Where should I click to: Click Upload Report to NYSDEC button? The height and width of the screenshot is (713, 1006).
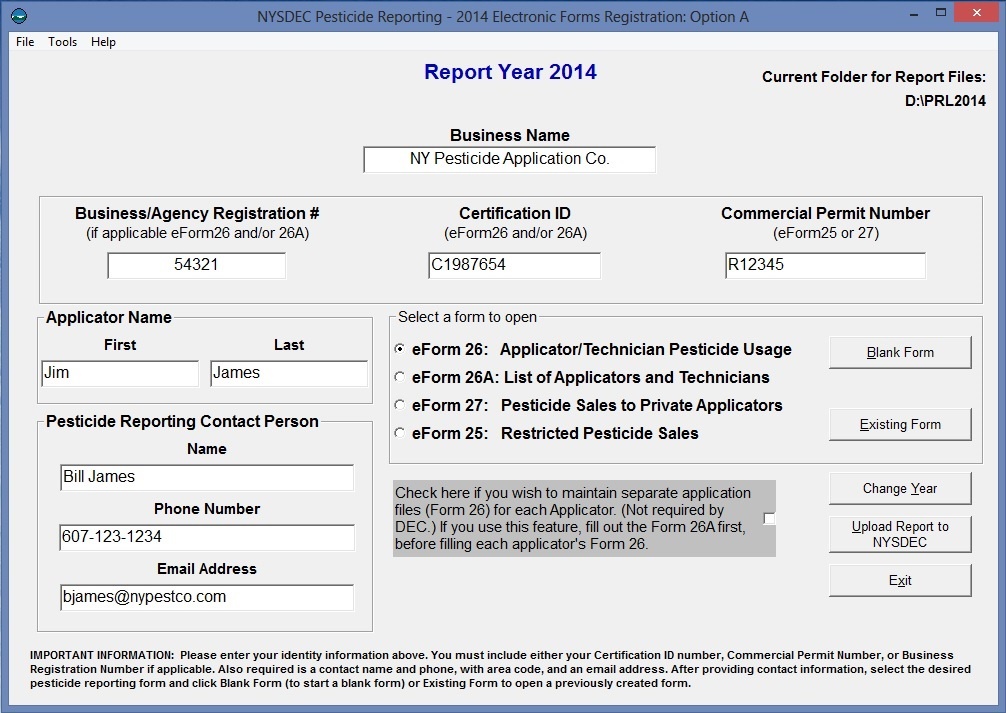point(900,534)
